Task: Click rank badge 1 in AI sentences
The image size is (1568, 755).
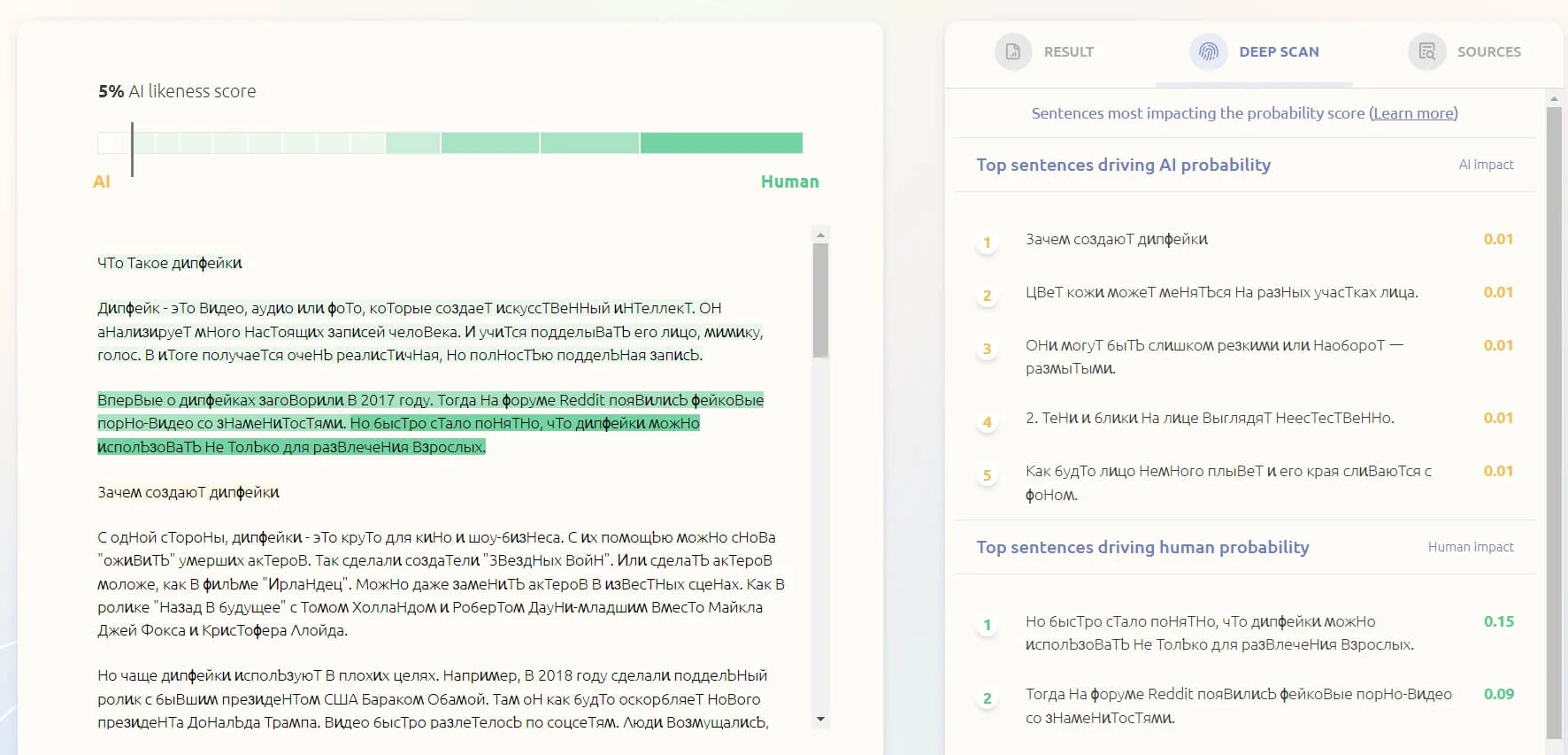Action: pyautogui.click(x=987, y=243)
